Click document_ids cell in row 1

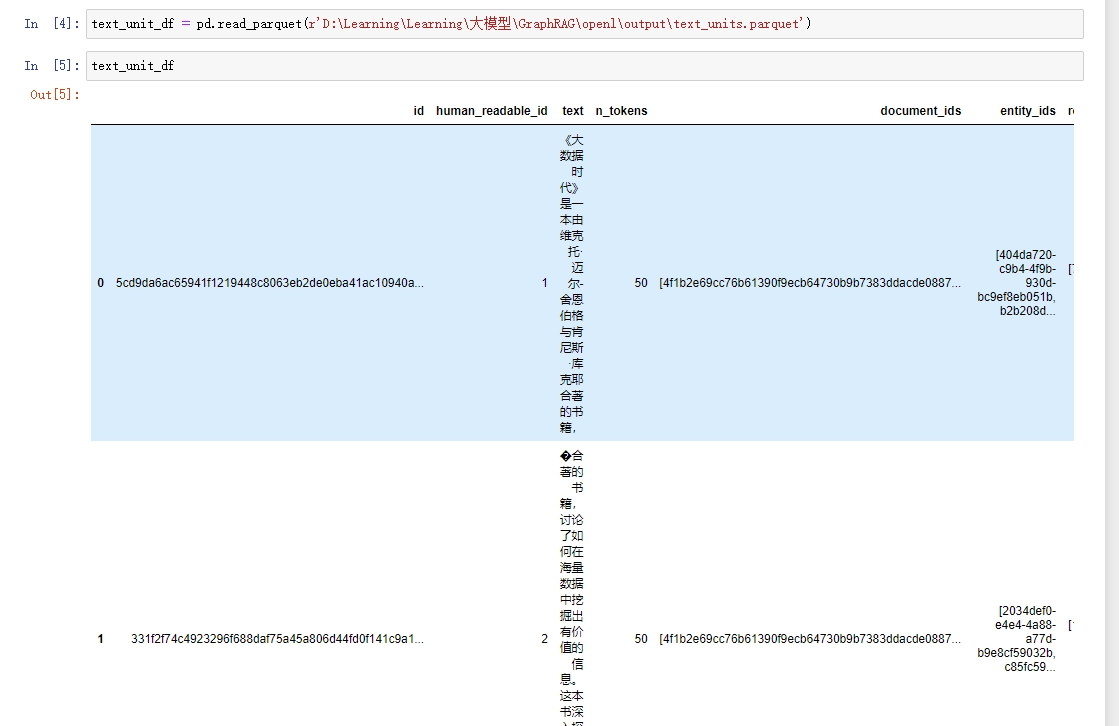(x=810, y=639)
